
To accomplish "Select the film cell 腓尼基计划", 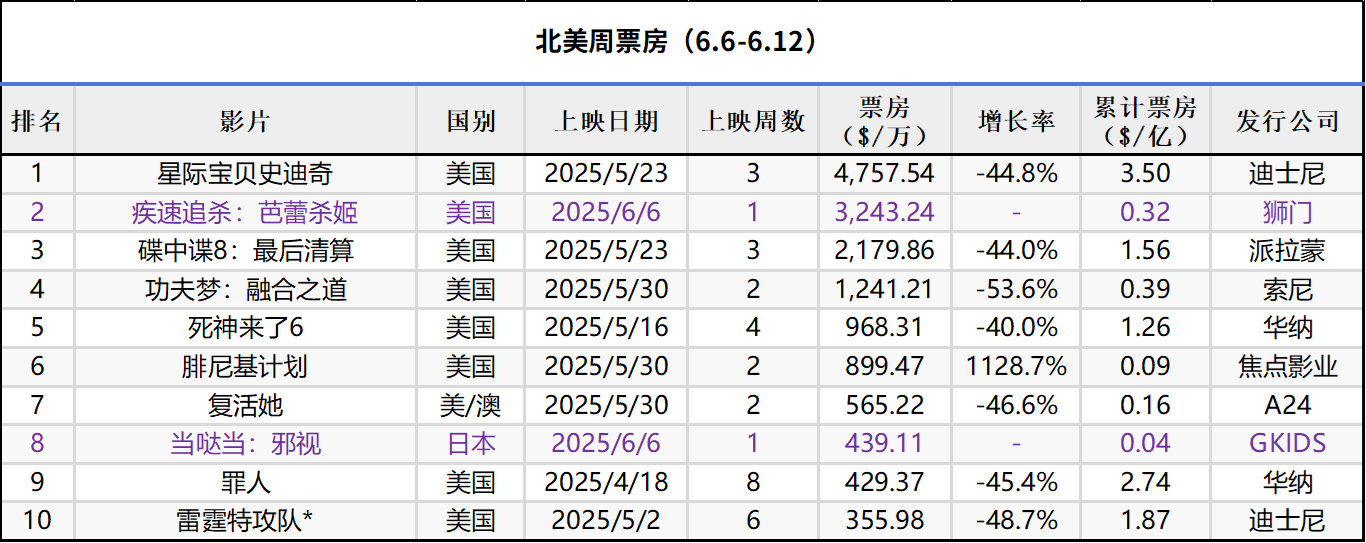I will pos(245,367).
